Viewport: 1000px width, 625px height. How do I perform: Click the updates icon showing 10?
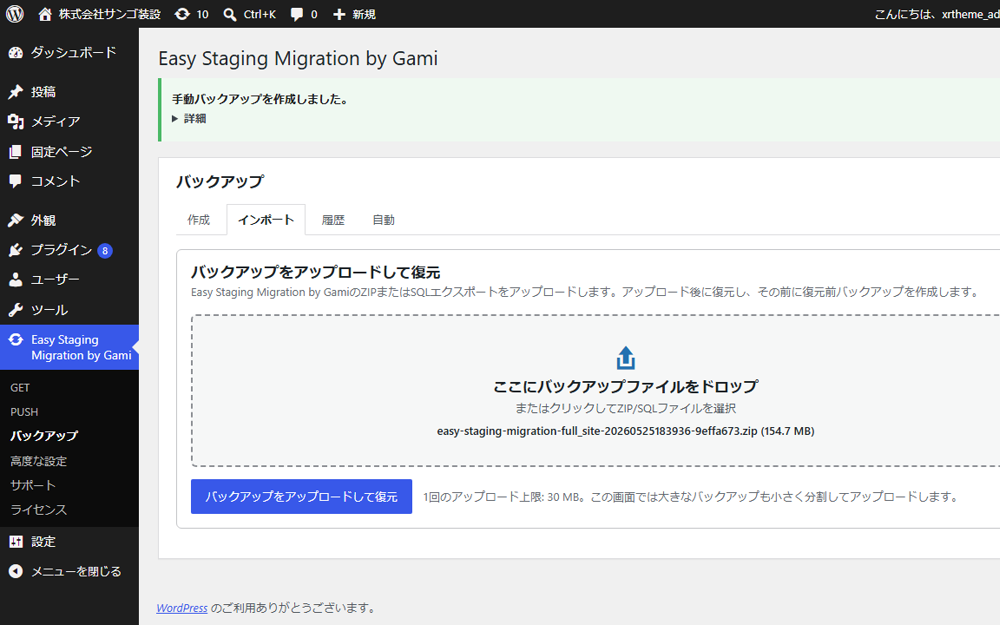pos(182,14)
